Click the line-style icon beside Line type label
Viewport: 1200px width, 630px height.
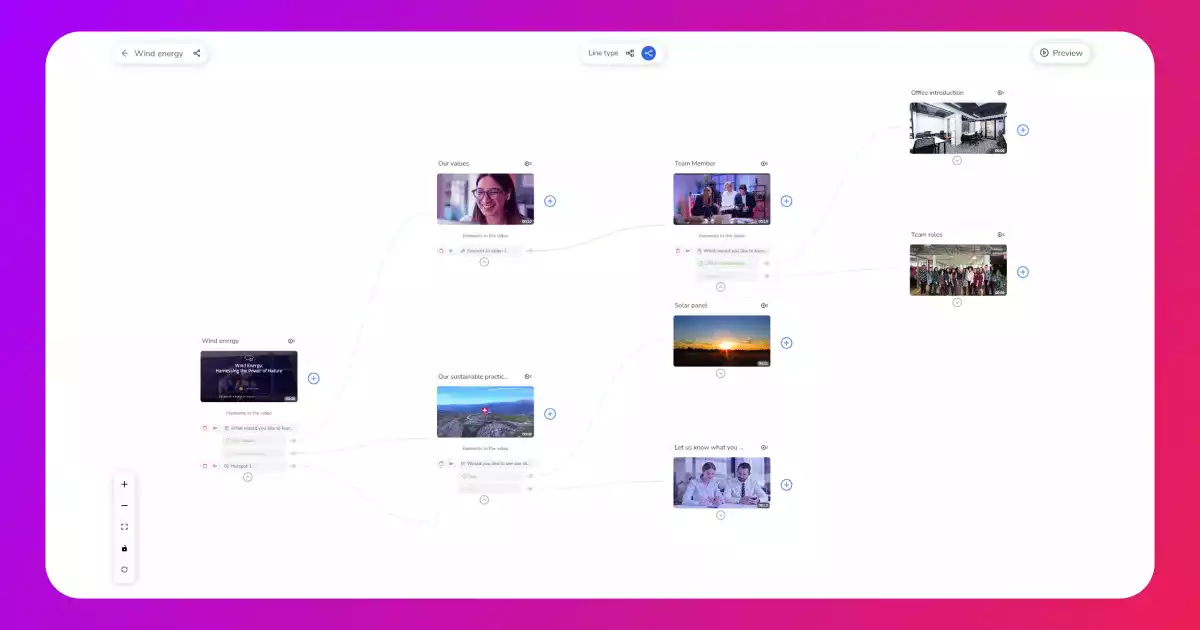click(x=629, y=52)
